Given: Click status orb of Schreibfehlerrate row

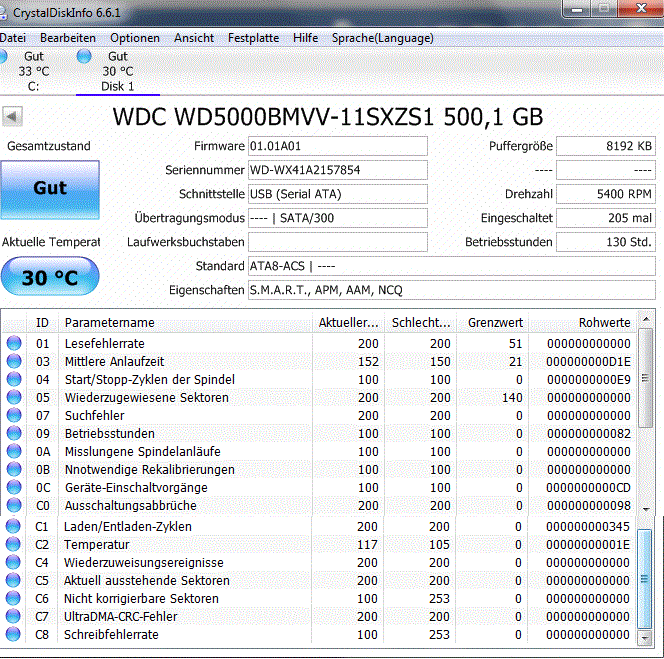Looking at the screenshot, I should [x=13, y=634].
